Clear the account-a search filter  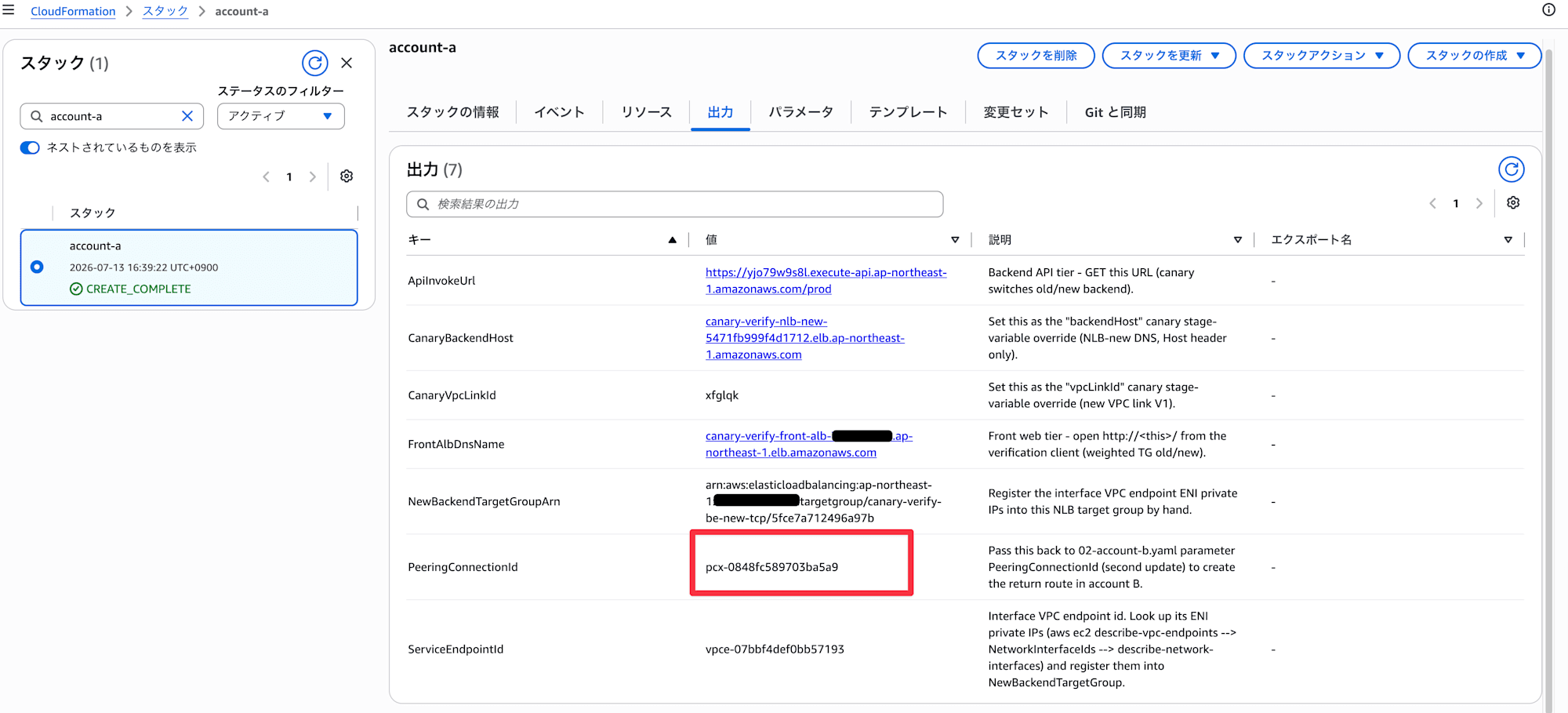click(x=187, y=116)
